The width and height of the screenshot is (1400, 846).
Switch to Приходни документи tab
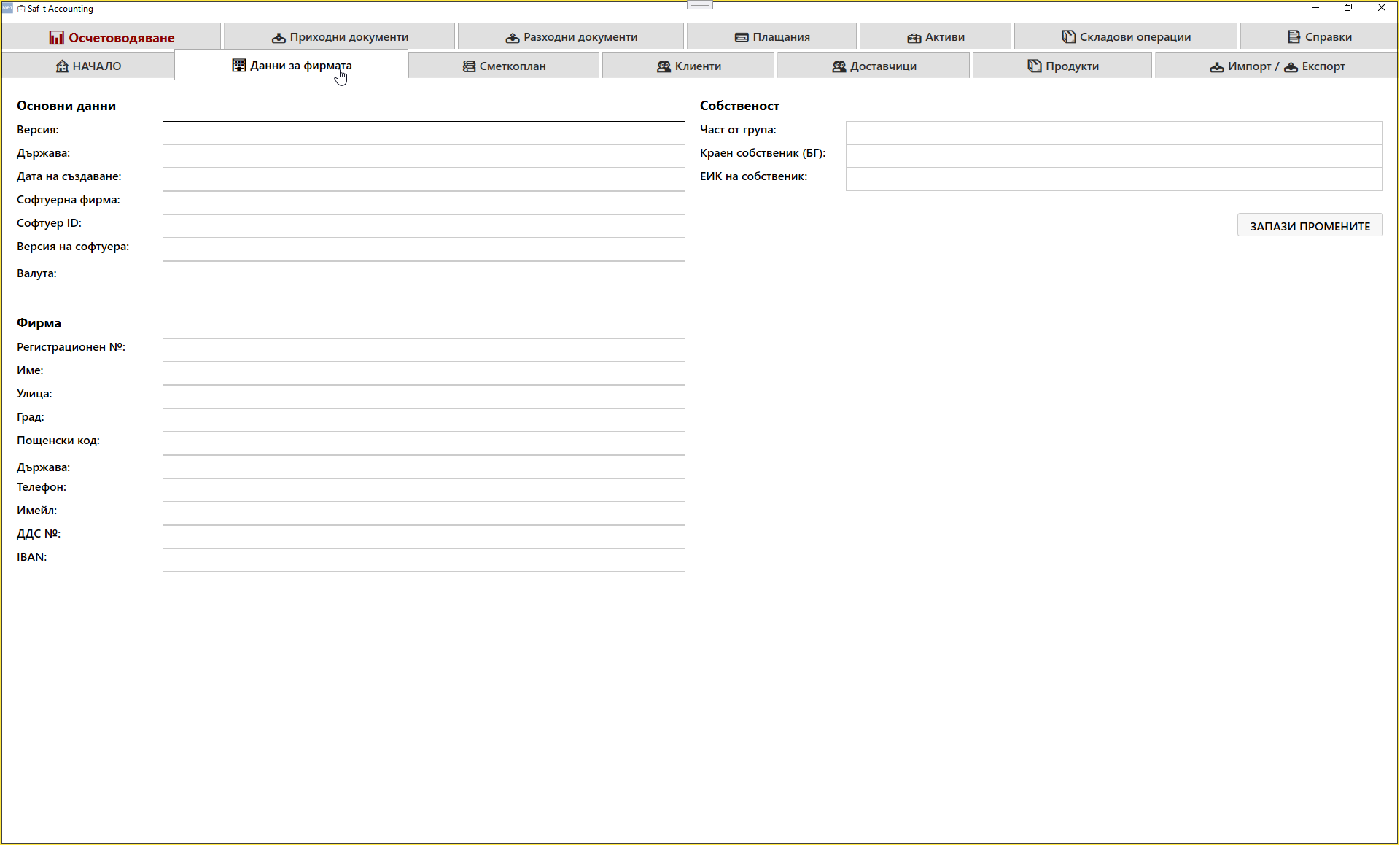point(339,36)
